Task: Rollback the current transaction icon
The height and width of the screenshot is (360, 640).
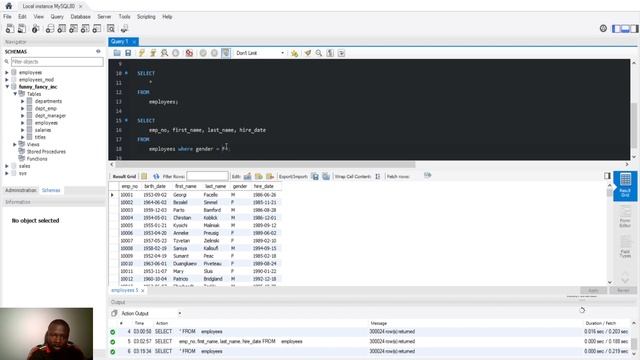Action: [214, 53]
